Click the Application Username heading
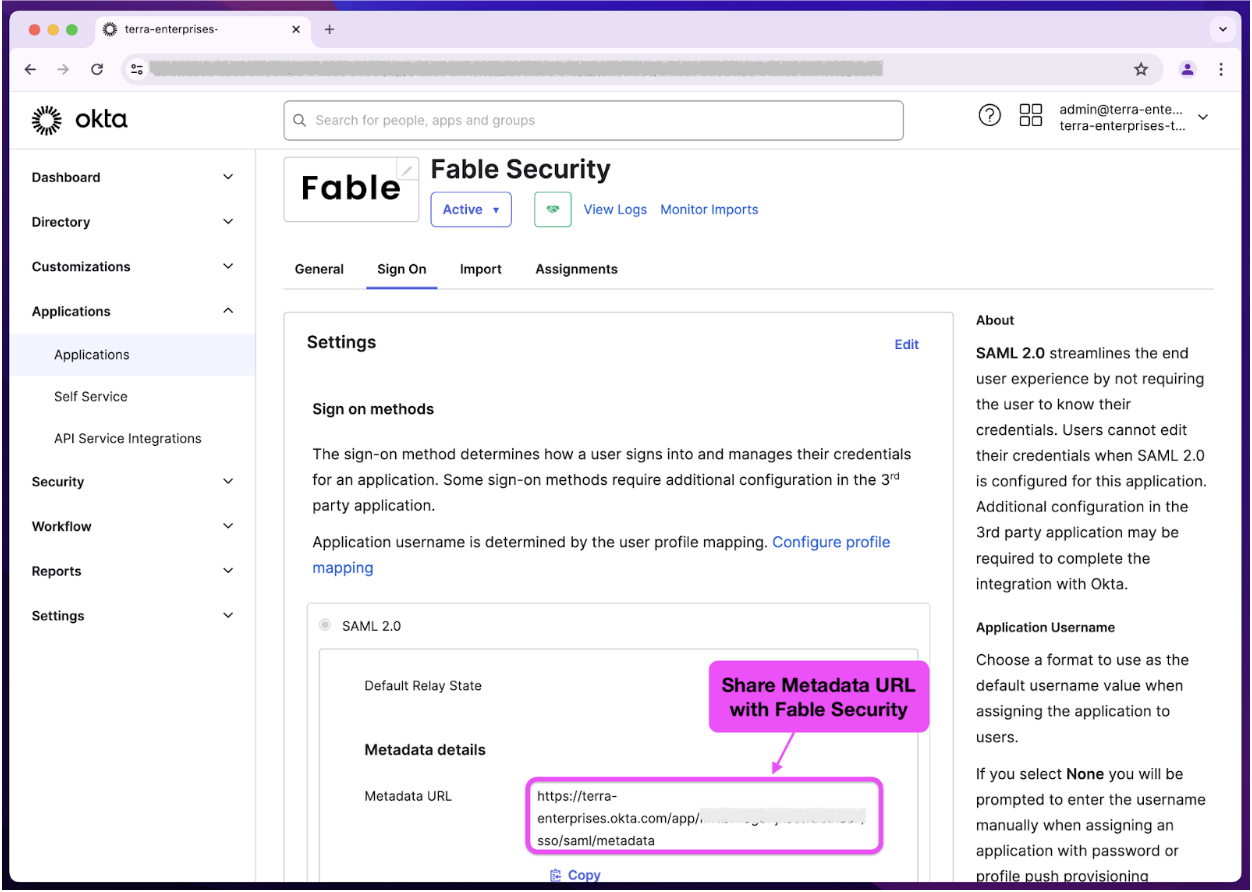1252x892 pixels. [1045, 628]
